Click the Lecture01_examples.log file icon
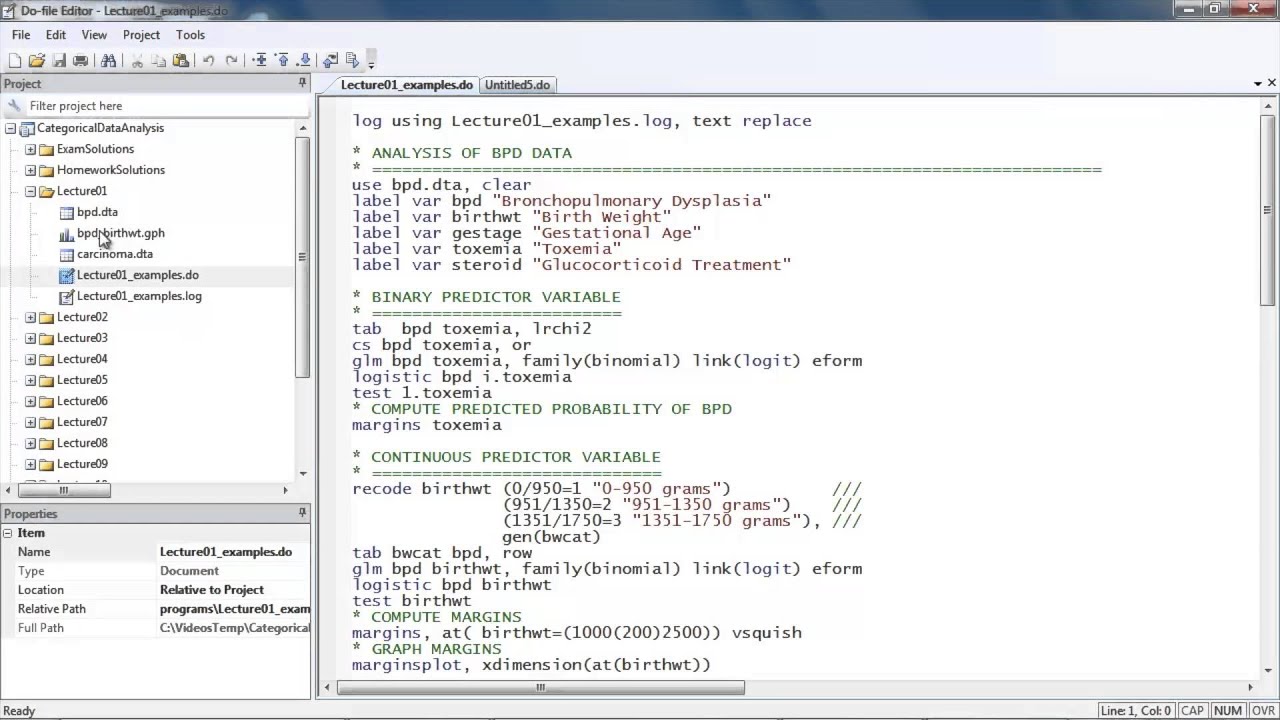Image resolution: width=1280 pixels, height=720 pixels. [66, 296]
